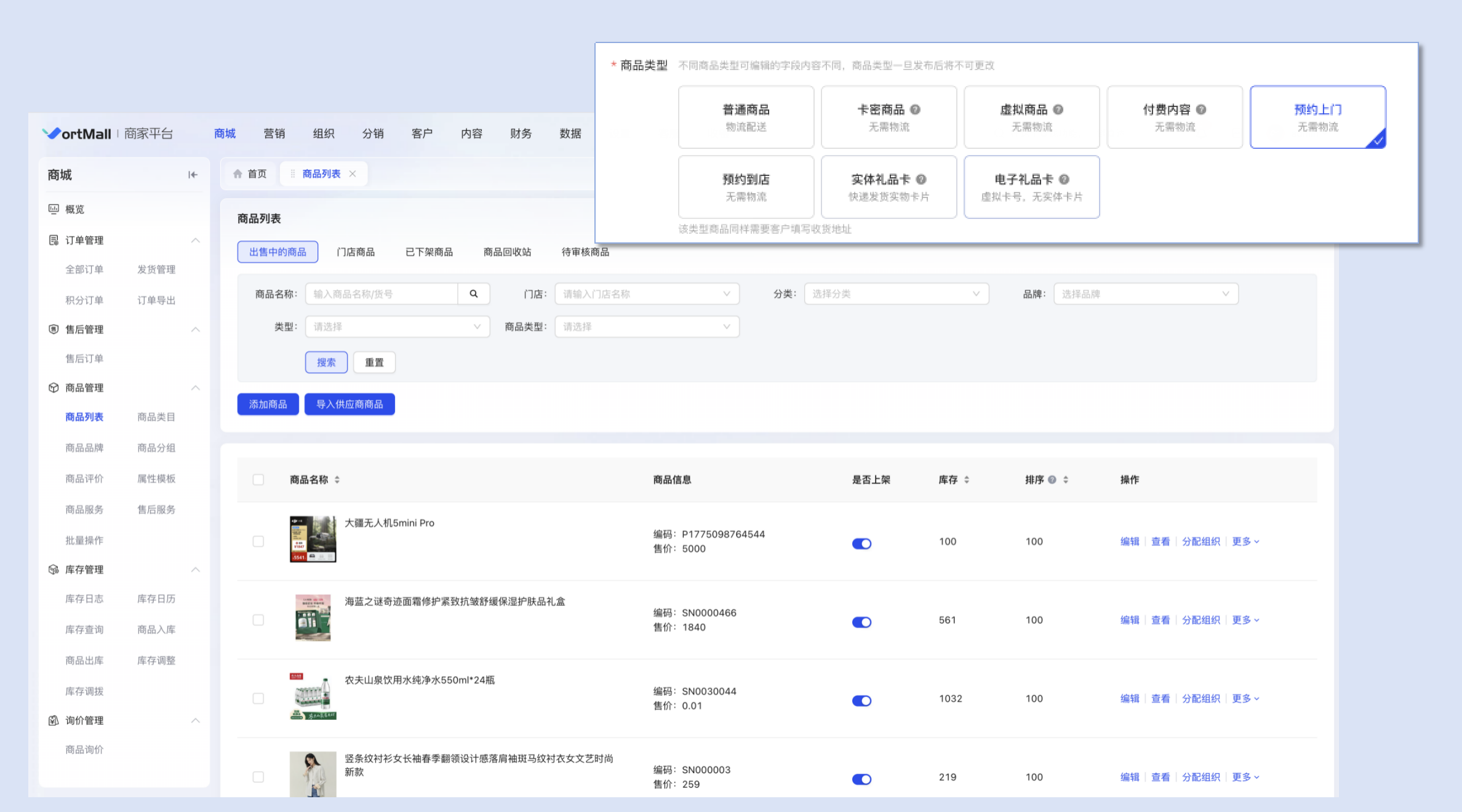Check the box for 农夫山泉饮用水 row
The height and width of the screenshot is (812, 1462).
coord(258,699)
